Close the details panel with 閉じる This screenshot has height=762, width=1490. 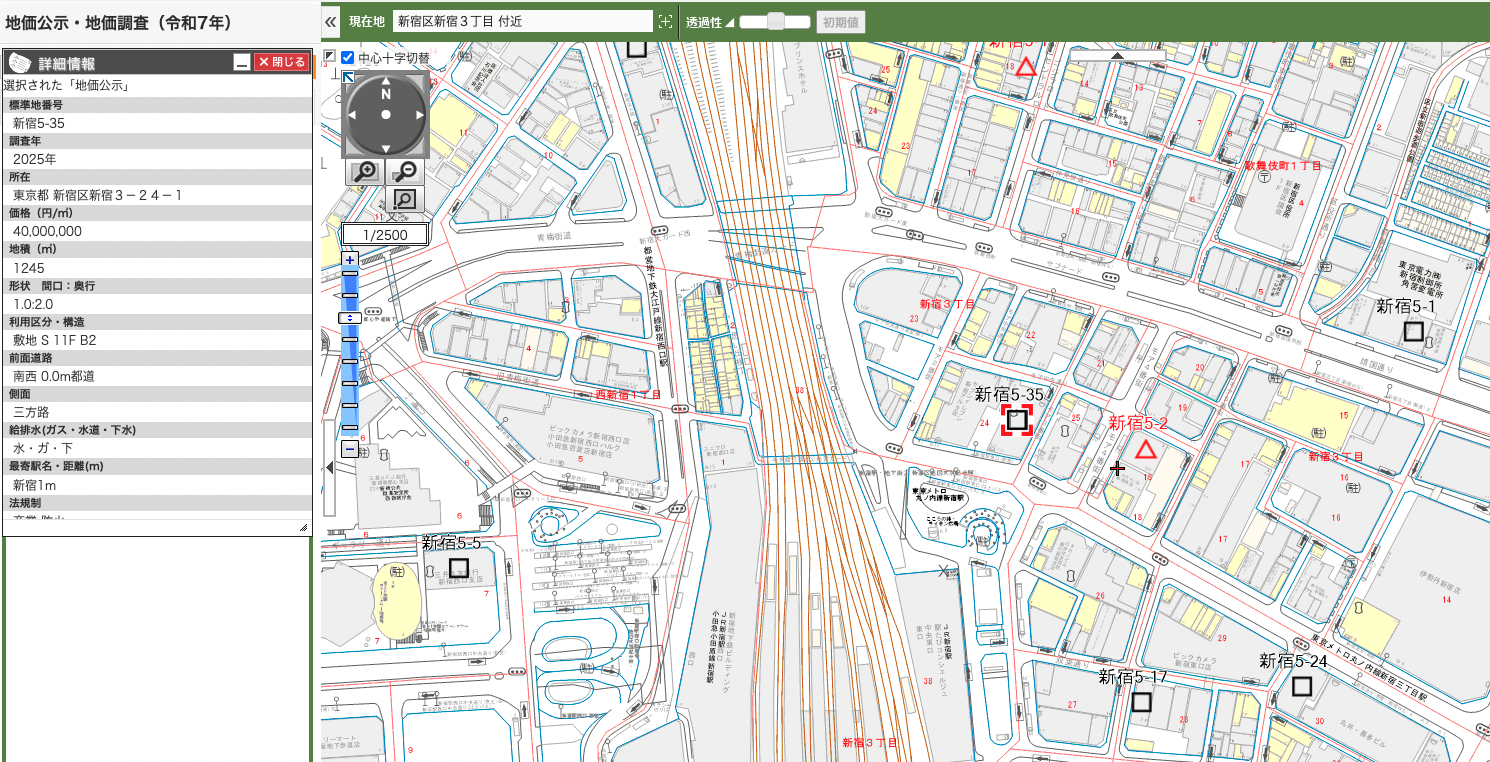pyautogui.click(x=281, y=62)
